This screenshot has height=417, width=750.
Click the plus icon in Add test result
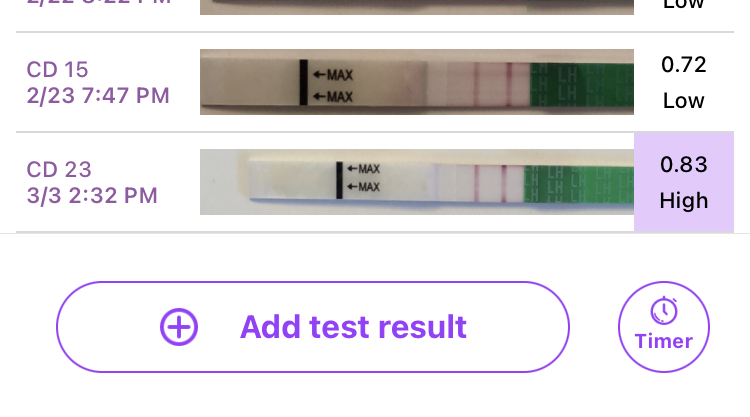point(179,327)
